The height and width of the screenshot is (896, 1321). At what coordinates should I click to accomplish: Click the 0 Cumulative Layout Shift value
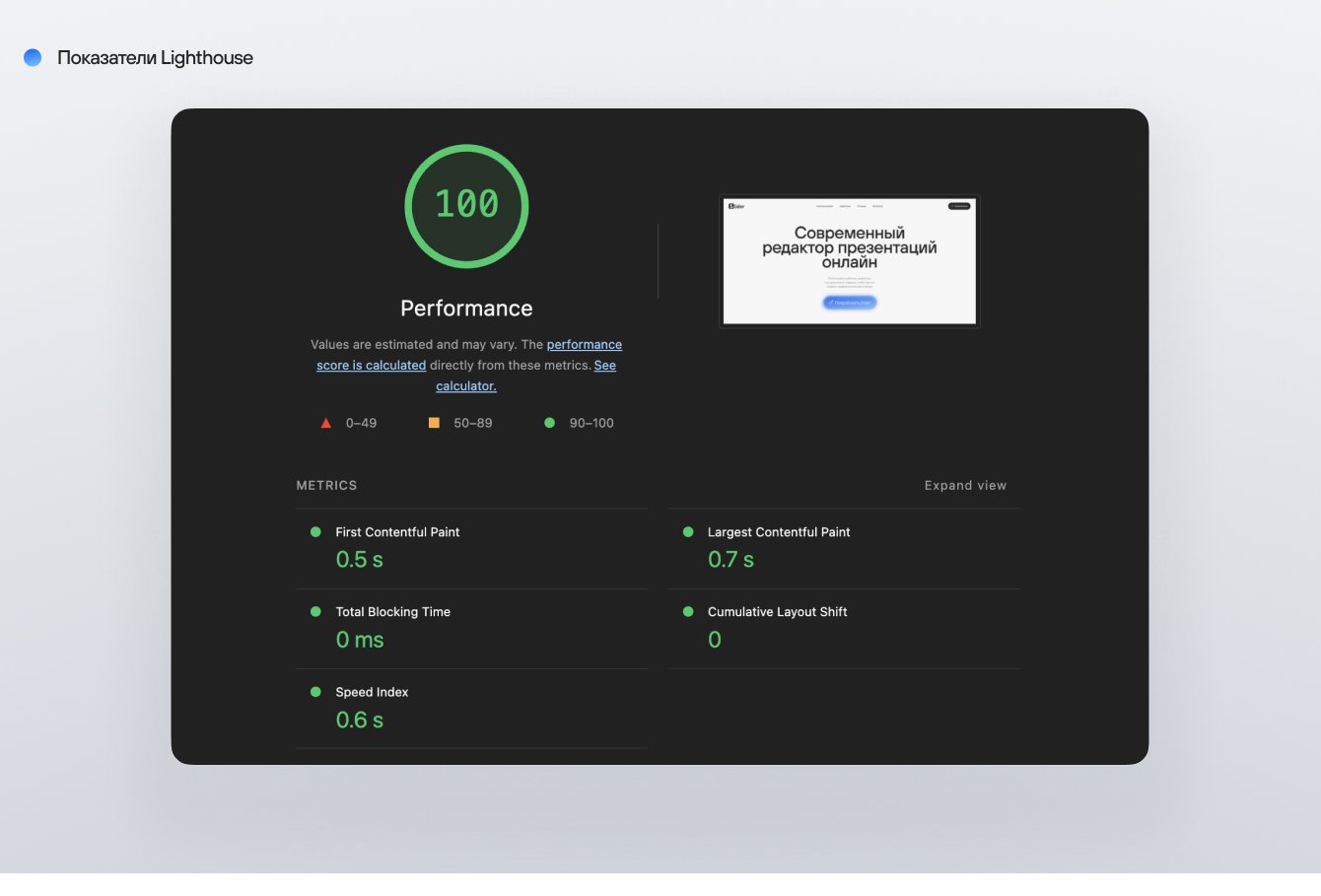tap(715, 640)
